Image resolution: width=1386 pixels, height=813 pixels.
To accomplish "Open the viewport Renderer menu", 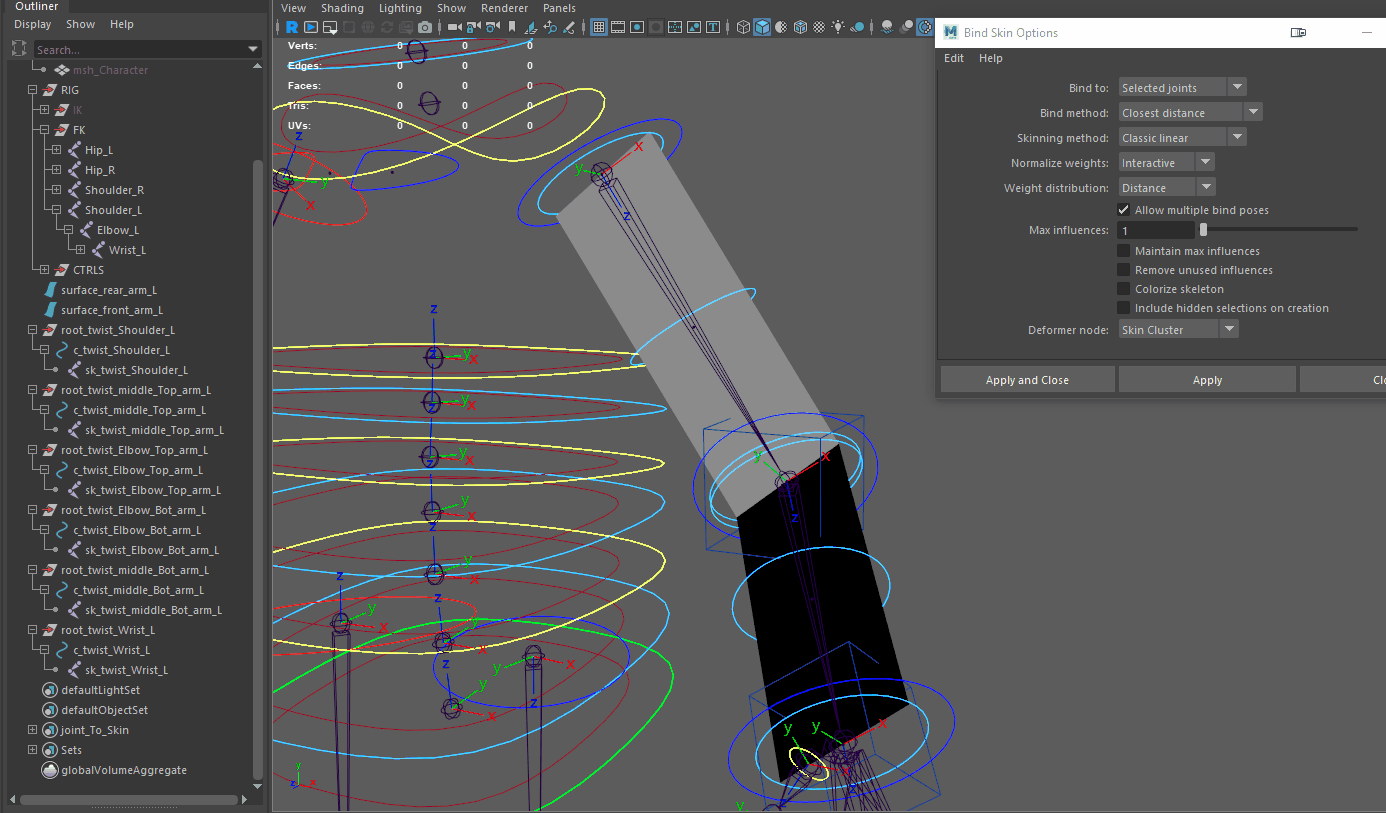I will (504, 8).
